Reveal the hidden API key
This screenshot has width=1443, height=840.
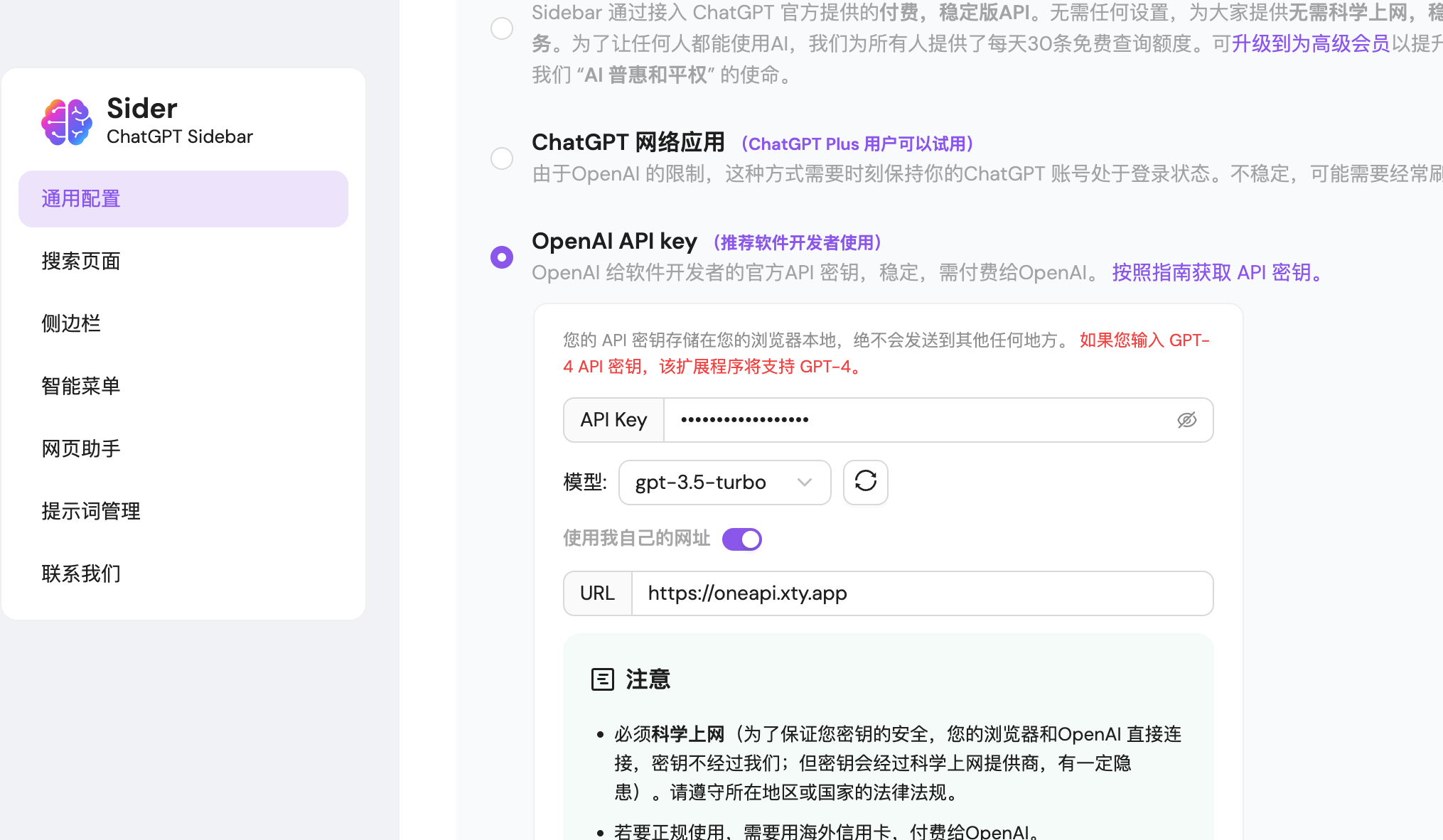[1188, 420]
